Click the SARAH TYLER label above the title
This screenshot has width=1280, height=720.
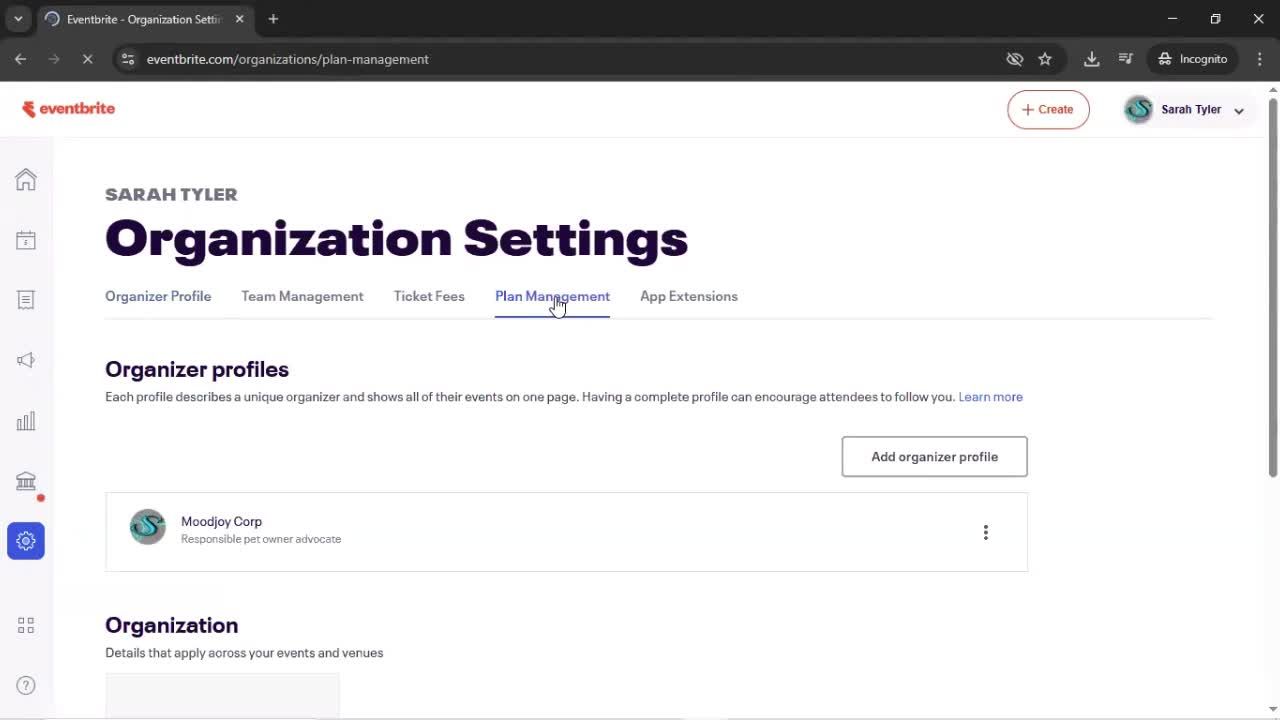point(171,194)
